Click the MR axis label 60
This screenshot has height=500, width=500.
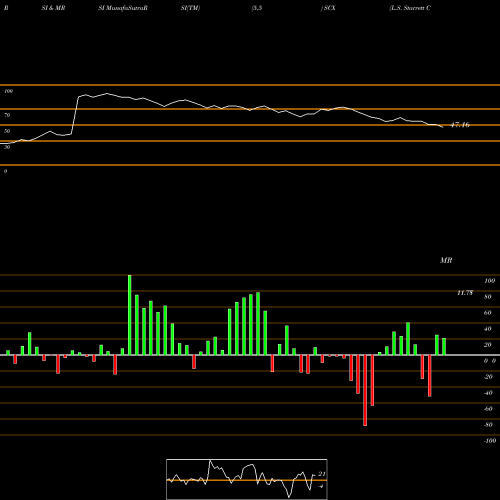[488, 313]
